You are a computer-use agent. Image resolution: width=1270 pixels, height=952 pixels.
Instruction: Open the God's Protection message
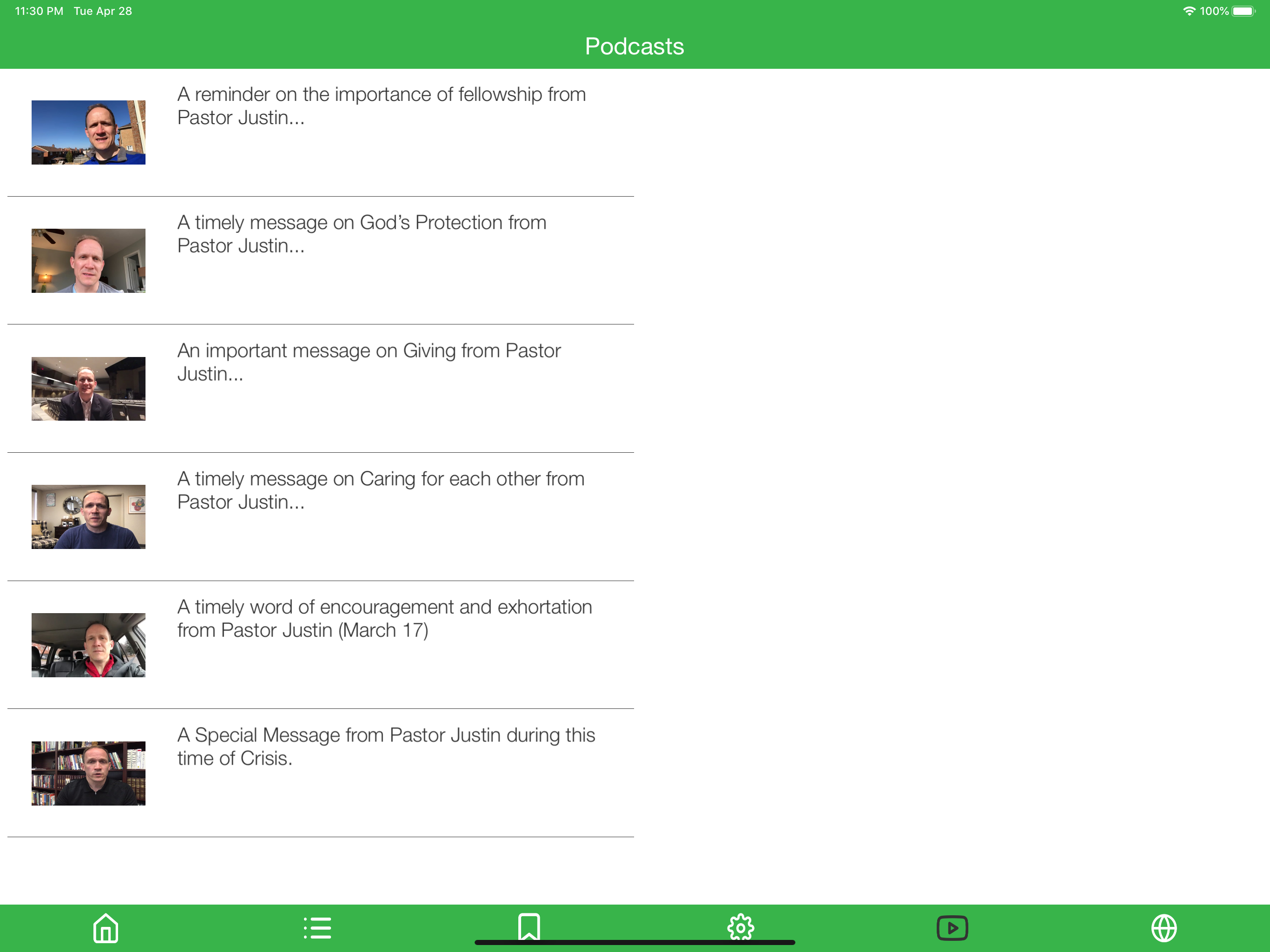click(362, 234)
